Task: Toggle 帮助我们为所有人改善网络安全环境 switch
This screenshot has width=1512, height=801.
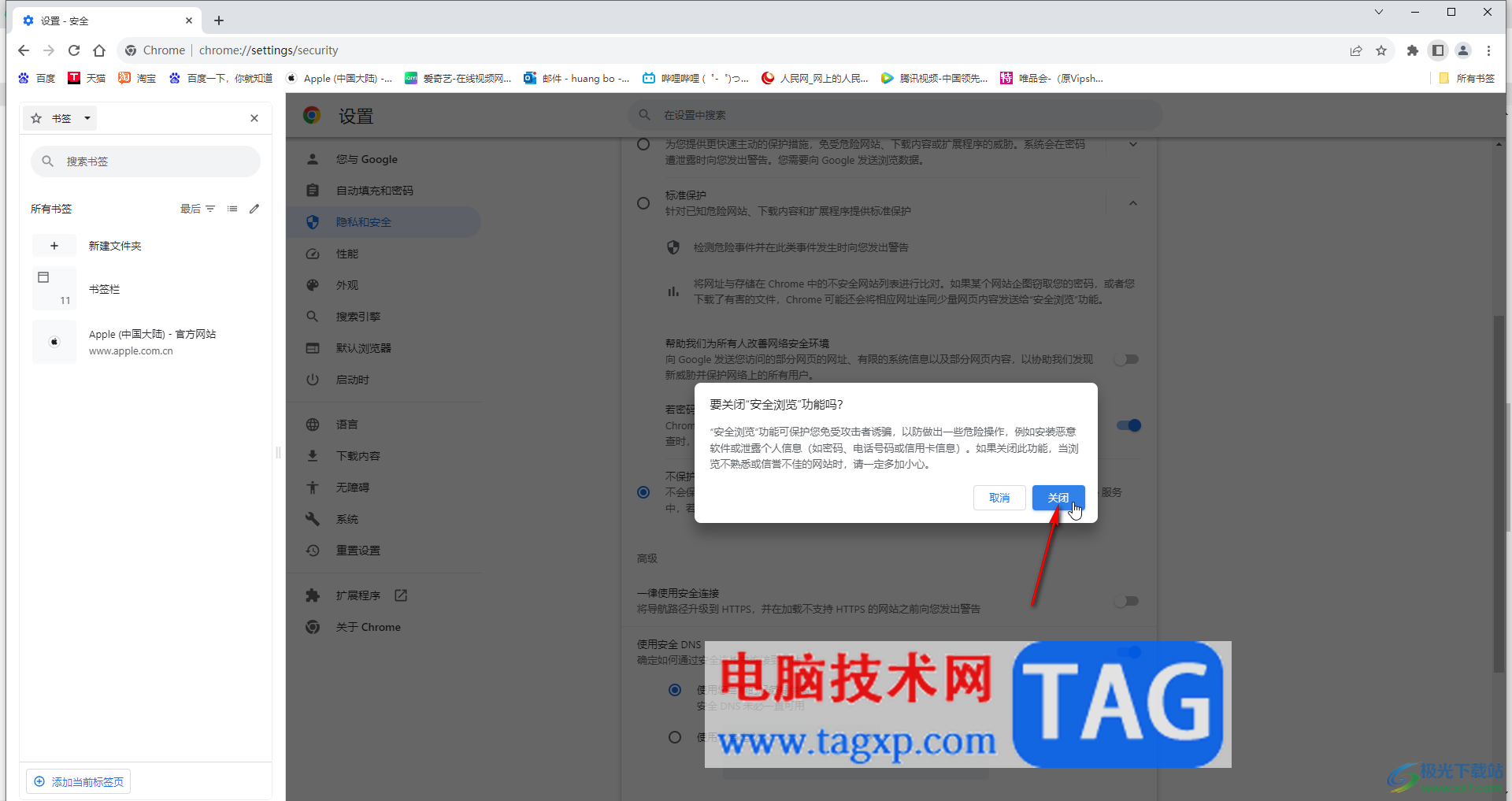Action: pyautogui.click(x=1127, y=359)
